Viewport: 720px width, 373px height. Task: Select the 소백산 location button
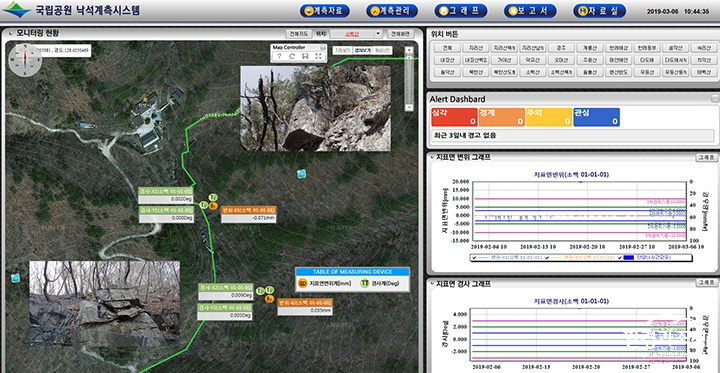tap(532, 72)
